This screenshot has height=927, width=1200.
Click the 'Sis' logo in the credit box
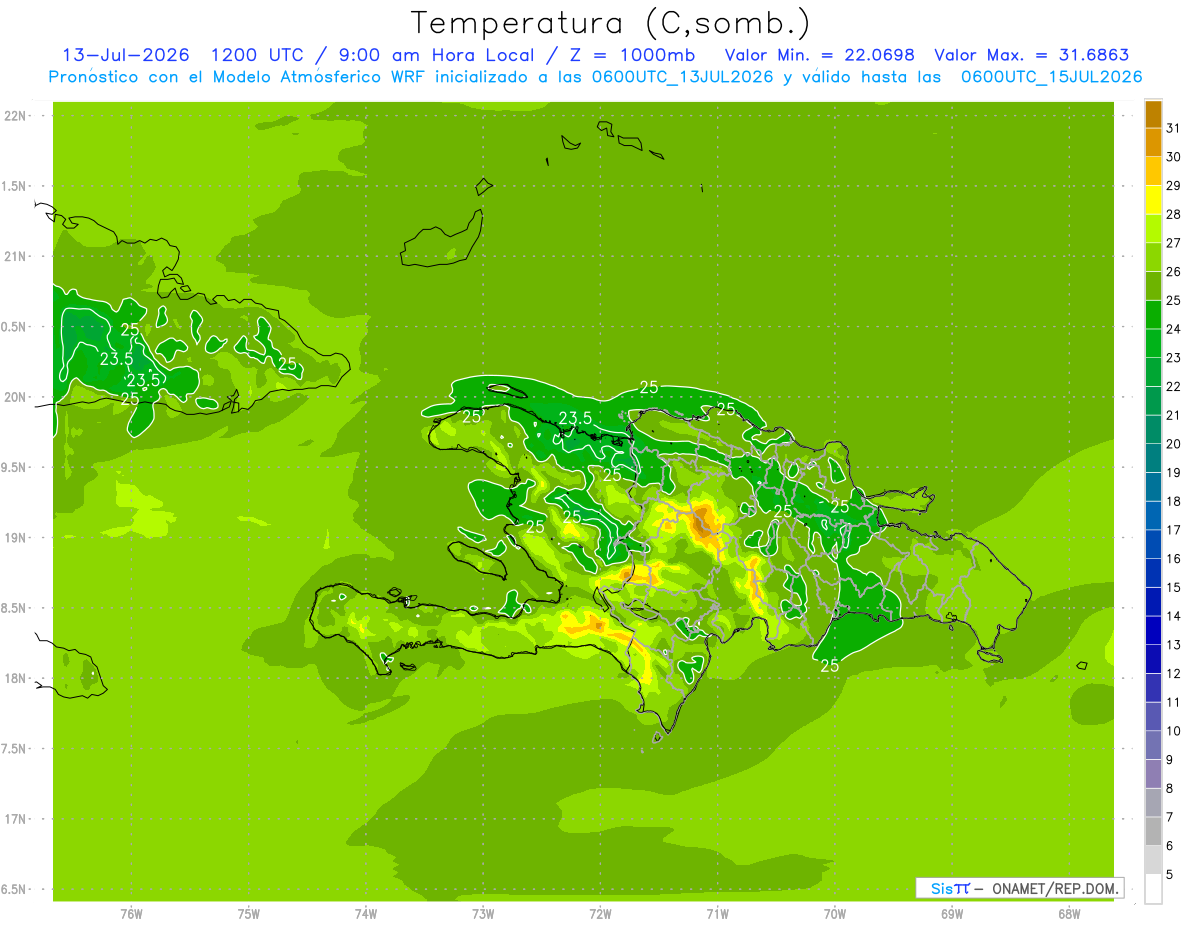pyautogui.click(x=941, y=888)
